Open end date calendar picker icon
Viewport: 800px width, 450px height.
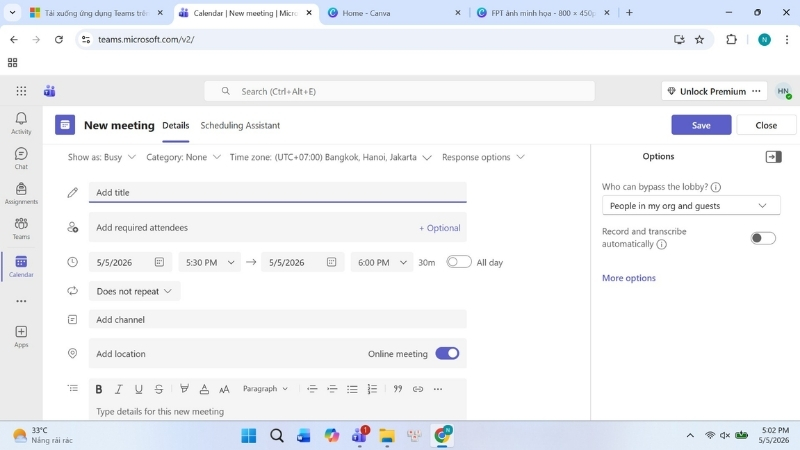pyautogui.click(x=332, y=262)
